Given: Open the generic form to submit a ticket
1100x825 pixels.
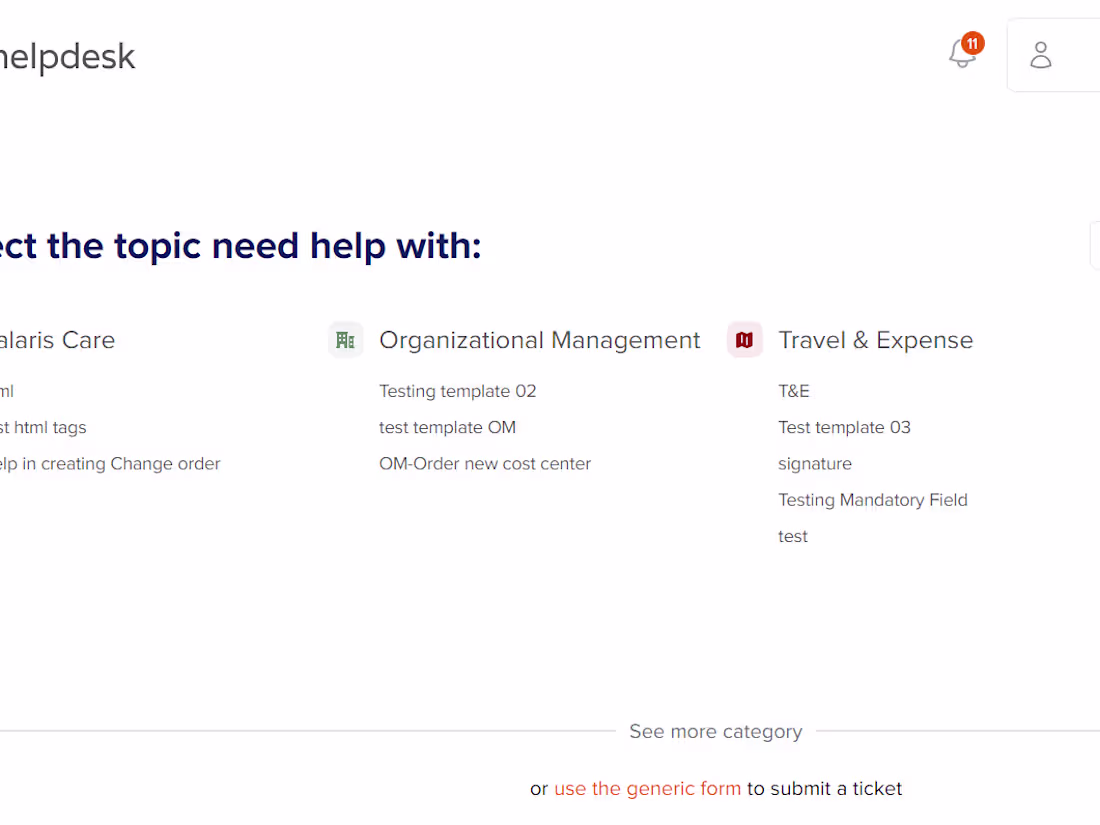Looking at the screenshot, I should (647, 788).
